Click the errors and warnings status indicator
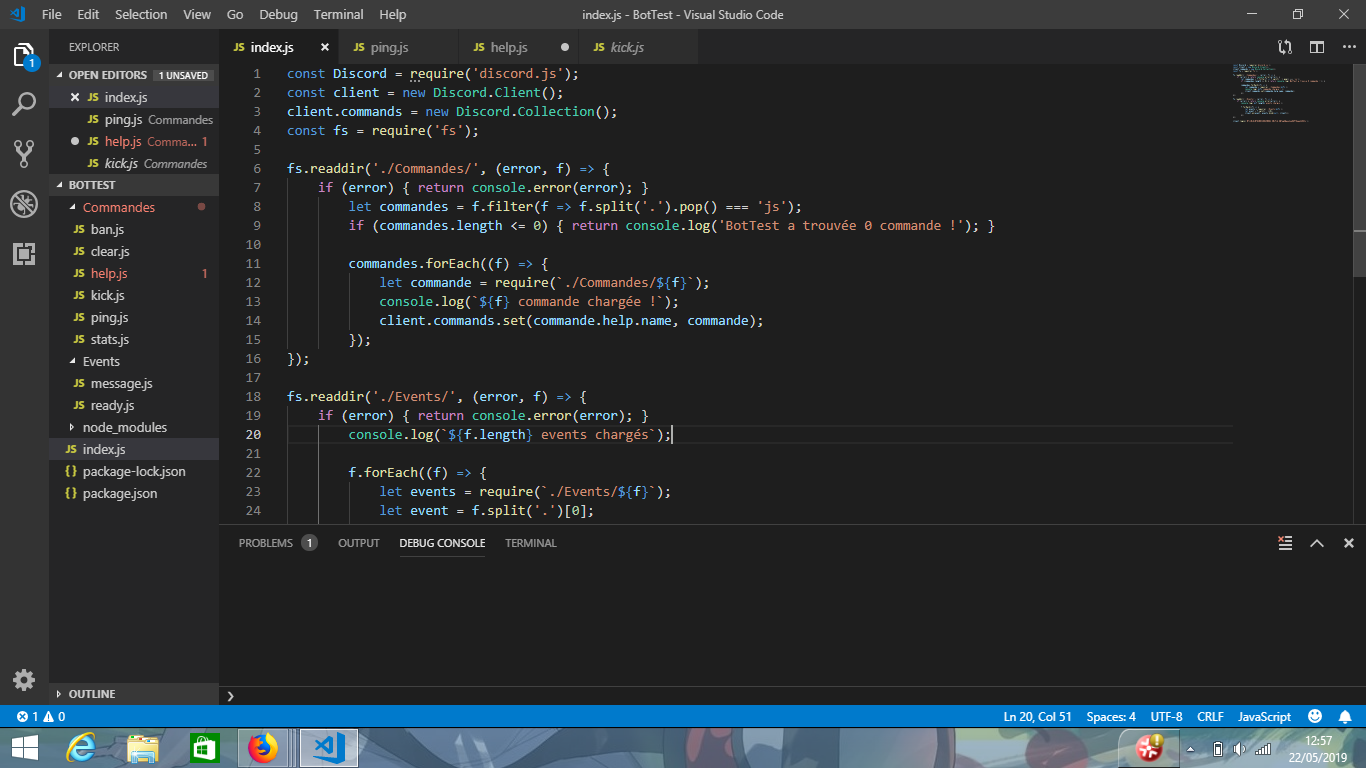 tap(41, 717)
